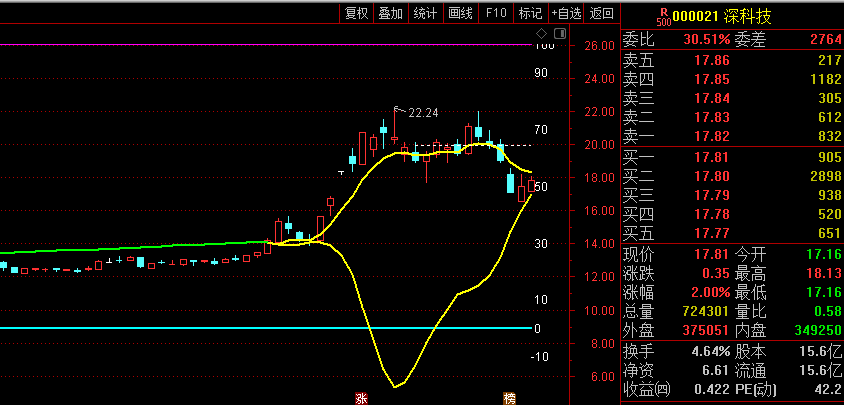
Task: Click the 22.24 high price label
Action: (423, 113)
